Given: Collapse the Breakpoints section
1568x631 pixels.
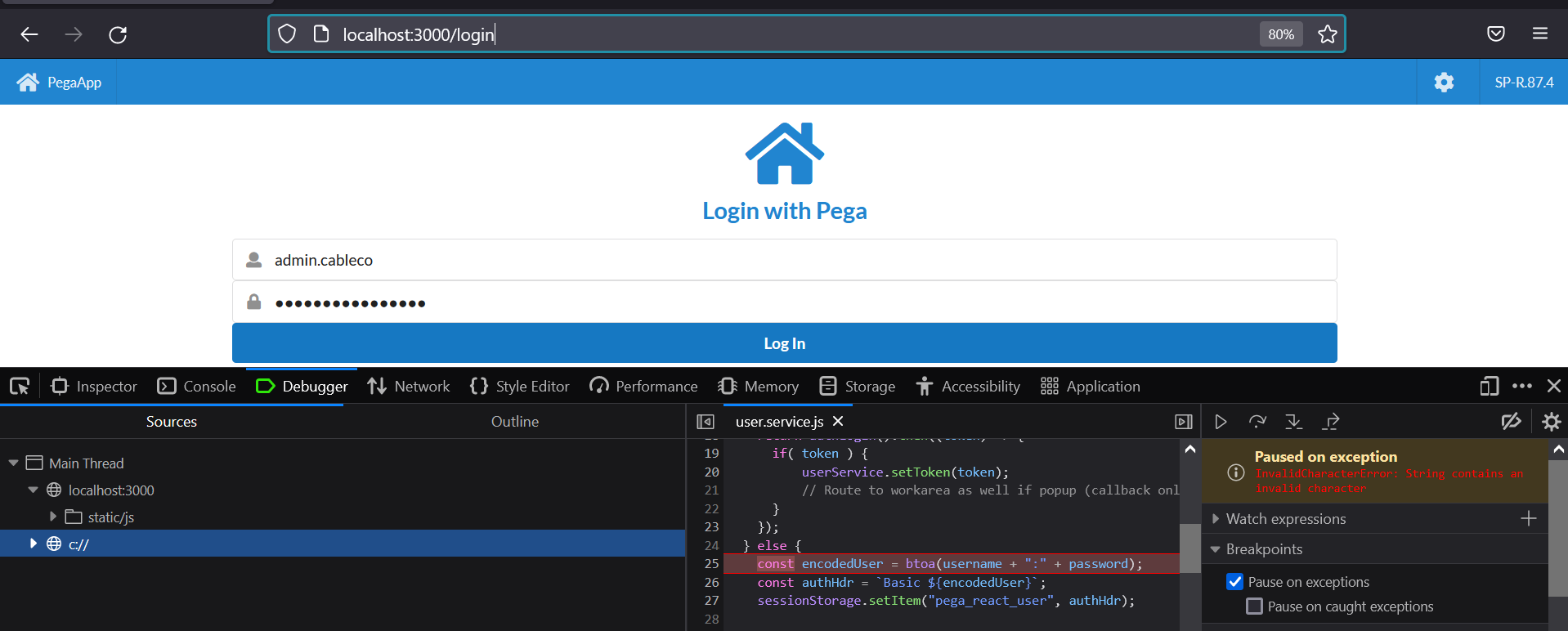Looking at the screenshot, I should pos(1216,549).
